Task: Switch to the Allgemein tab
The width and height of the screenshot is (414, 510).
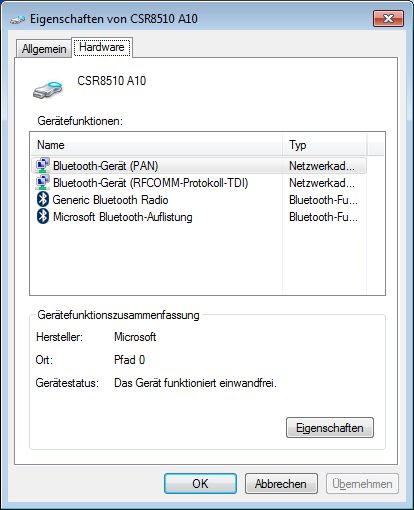Action: (x=44, y=49)
